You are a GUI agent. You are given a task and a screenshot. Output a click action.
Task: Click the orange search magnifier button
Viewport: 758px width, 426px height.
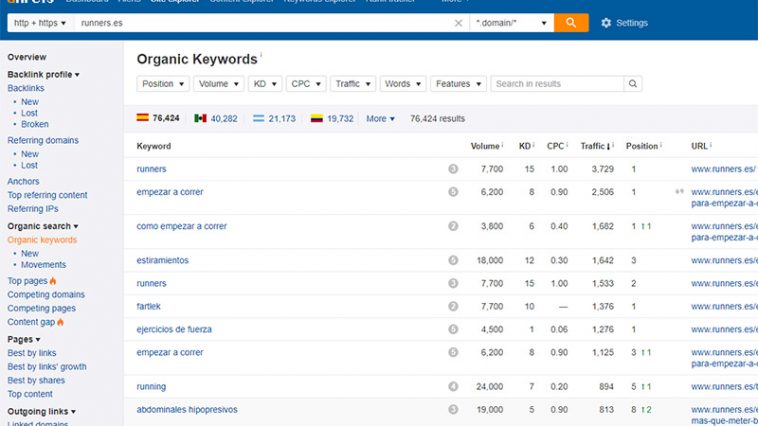(571, 23)
